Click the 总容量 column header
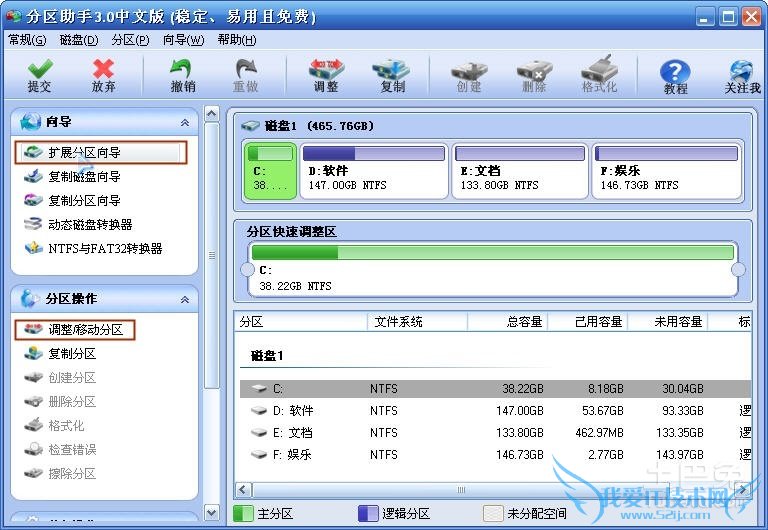Viewport: 768px width, 530px height. 507,322
